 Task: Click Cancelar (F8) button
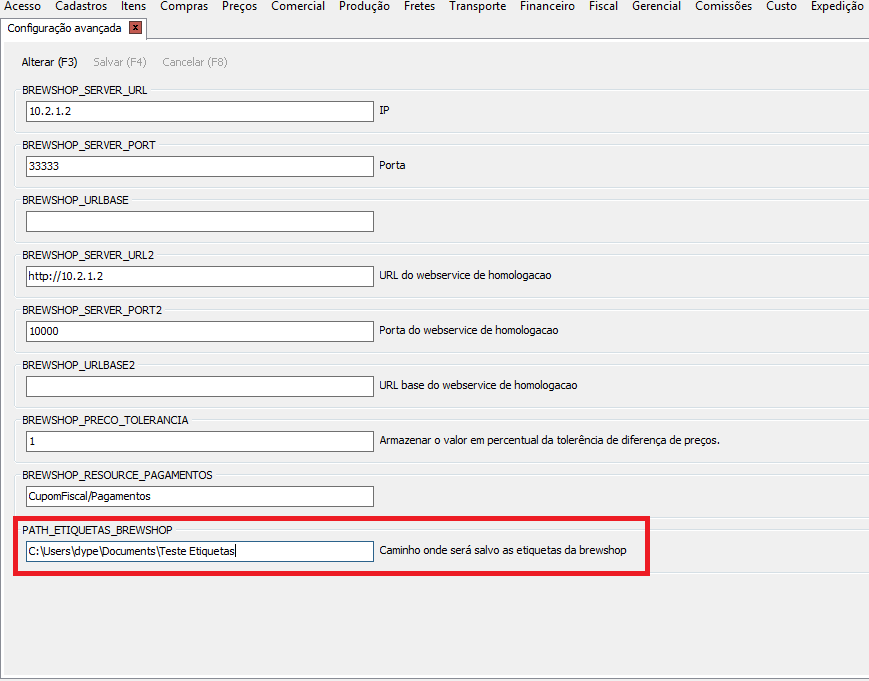(x=195, y=62)
